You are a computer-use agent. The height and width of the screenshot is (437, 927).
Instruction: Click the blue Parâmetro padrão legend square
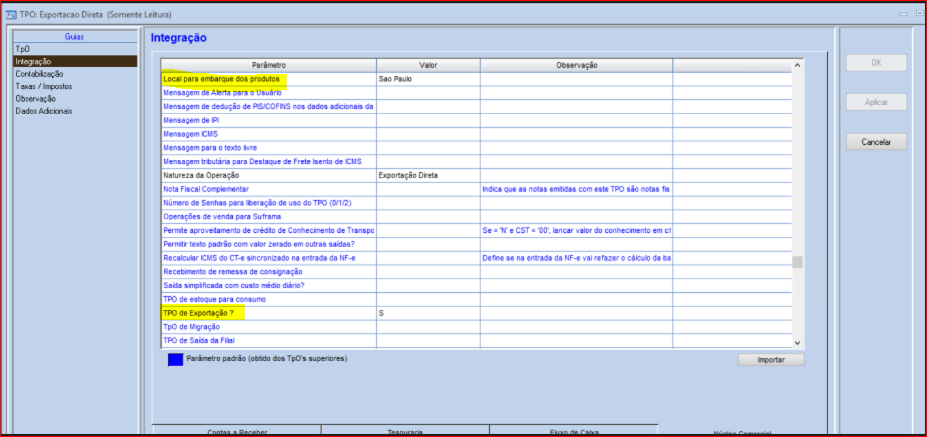pos(175,360)
